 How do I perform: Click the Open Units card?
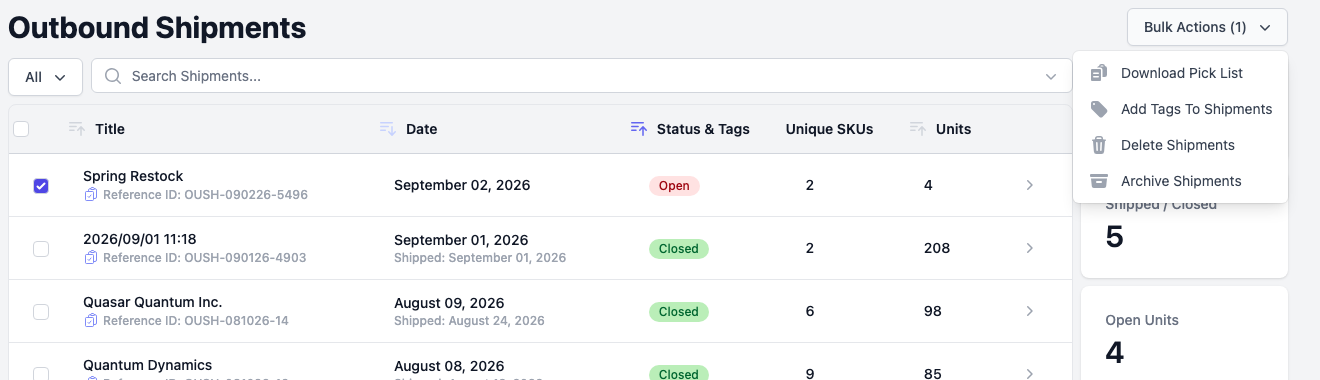[1184, 333]
